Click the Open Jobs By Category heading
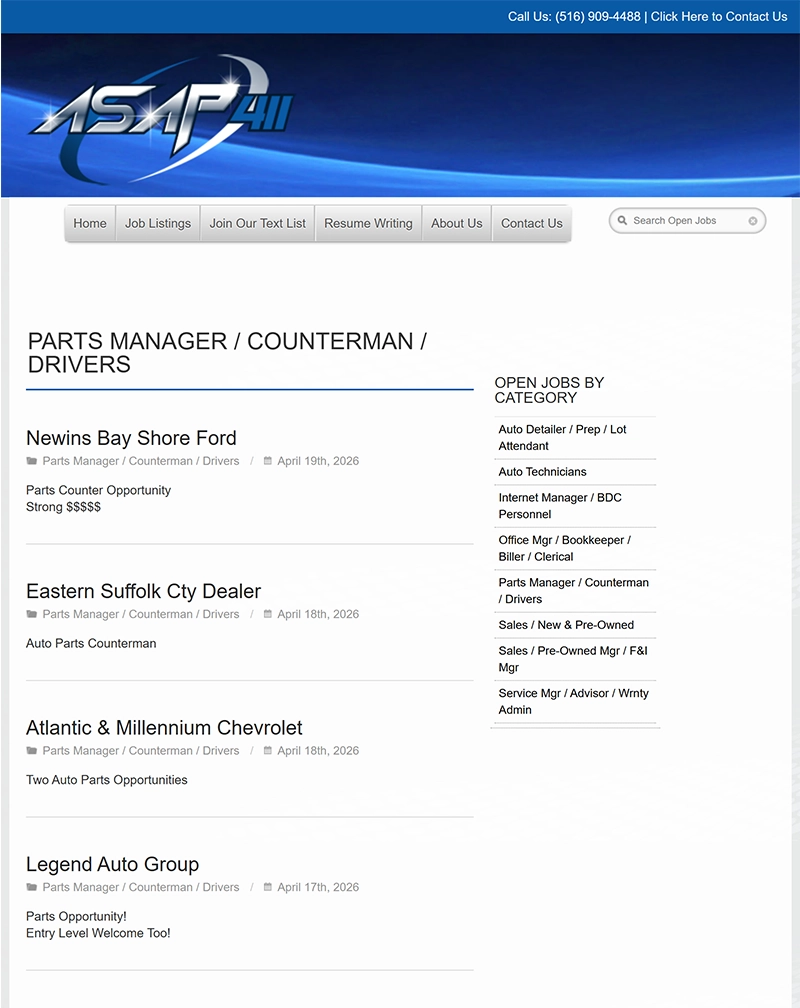Screen dimensions: 800x1008 coord(549,390)
